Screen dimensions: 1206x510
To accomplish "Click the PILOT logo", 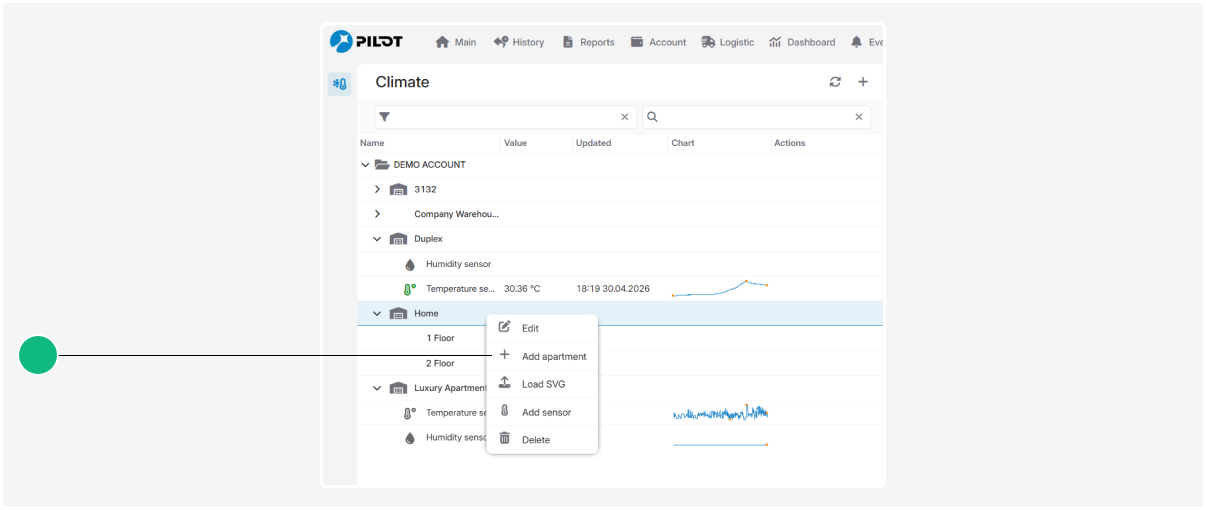I will click(x=366, y=41).
